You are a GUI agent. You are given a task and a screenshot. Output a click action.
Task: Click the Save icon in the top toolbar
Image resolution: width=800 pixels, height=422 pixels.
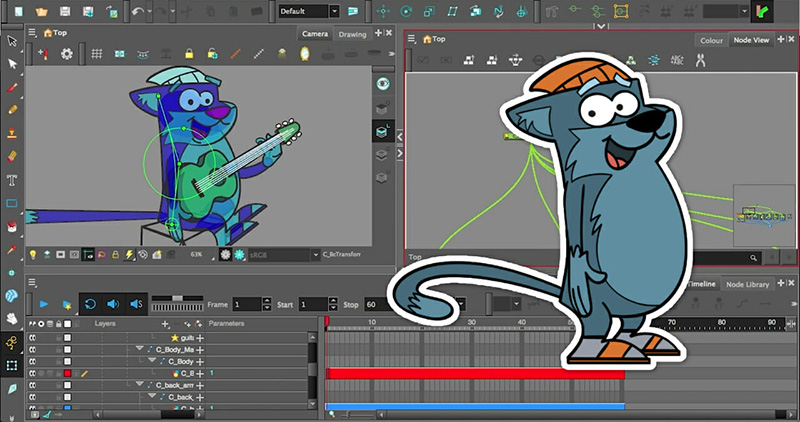[65, 11]
